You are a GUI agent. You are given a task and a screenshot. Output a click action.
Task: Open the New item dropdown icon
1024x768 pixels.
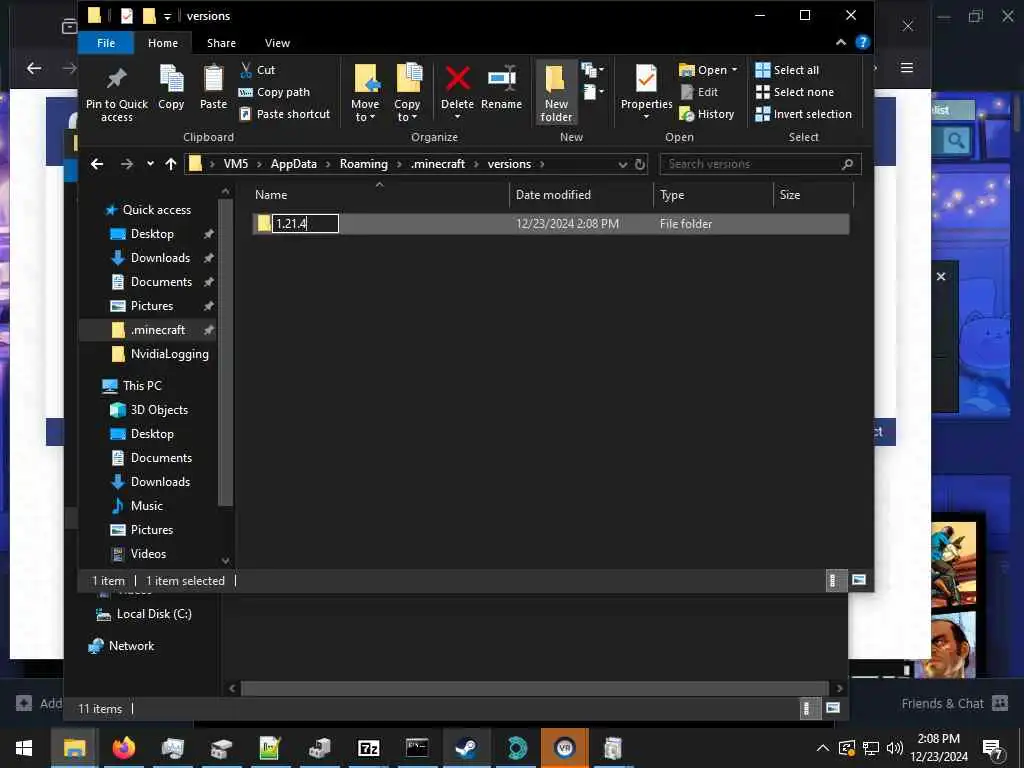592,70
